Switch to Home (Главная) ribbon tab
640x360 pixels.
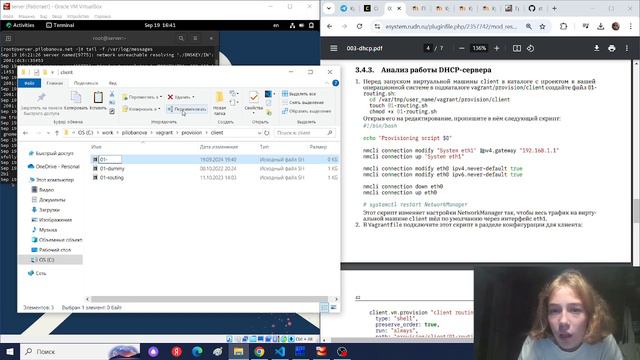click(x=55, y=83)
